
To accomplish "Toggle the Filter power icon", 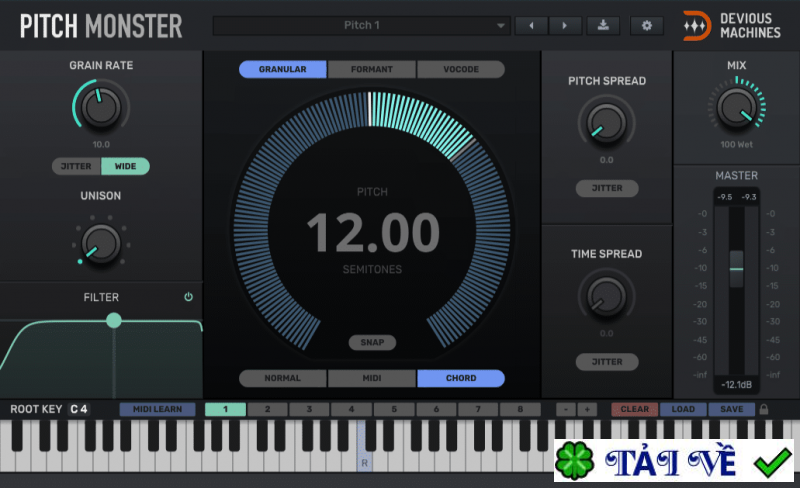I will (188, 297).
